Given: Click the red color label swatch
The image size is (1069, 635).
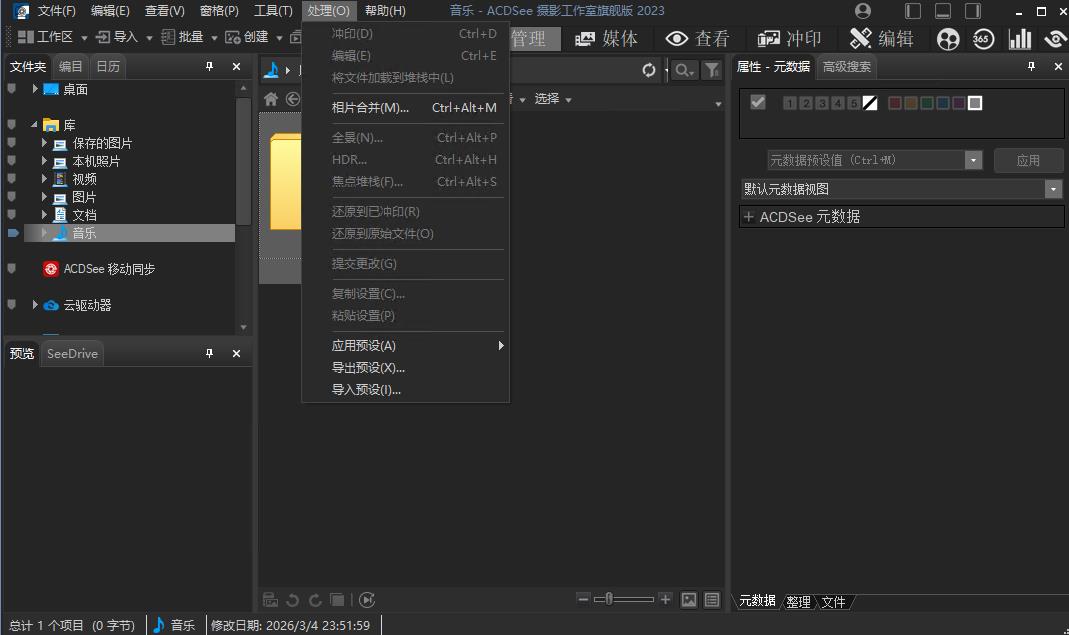Looking at the screenshot, I should coord(895,103).
